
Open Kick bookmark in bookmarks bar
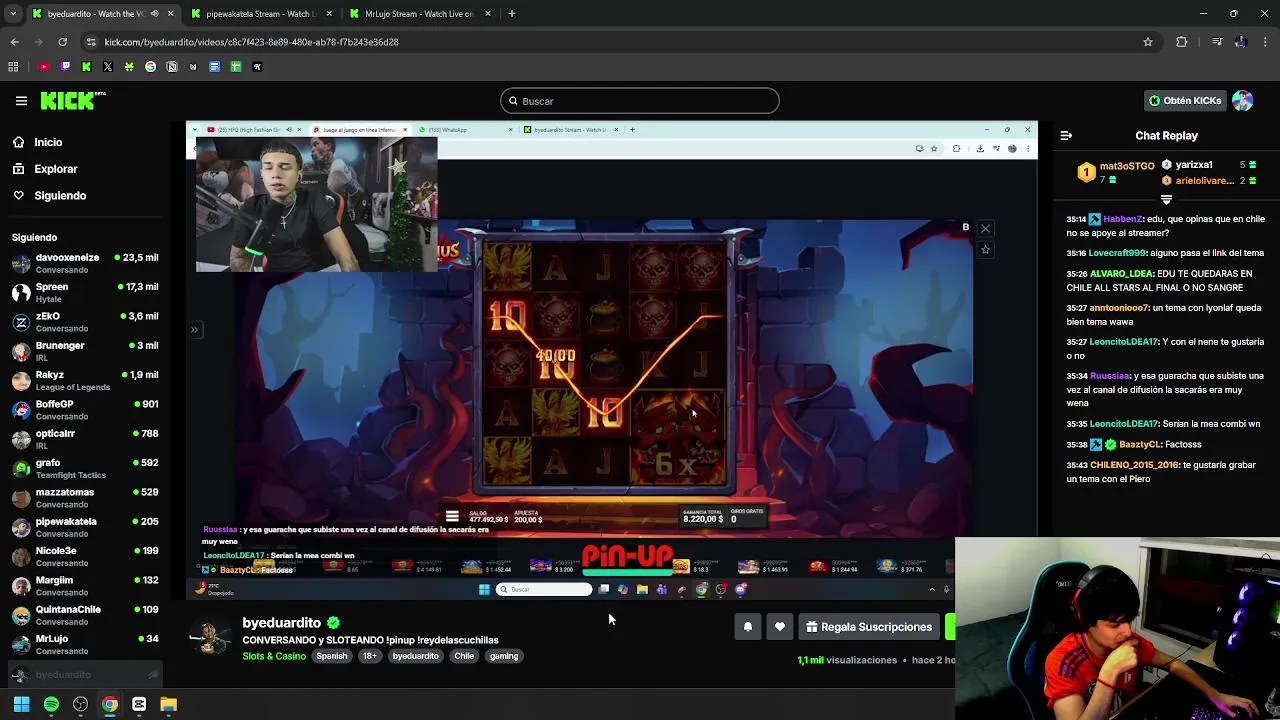(x=86, y=67)
